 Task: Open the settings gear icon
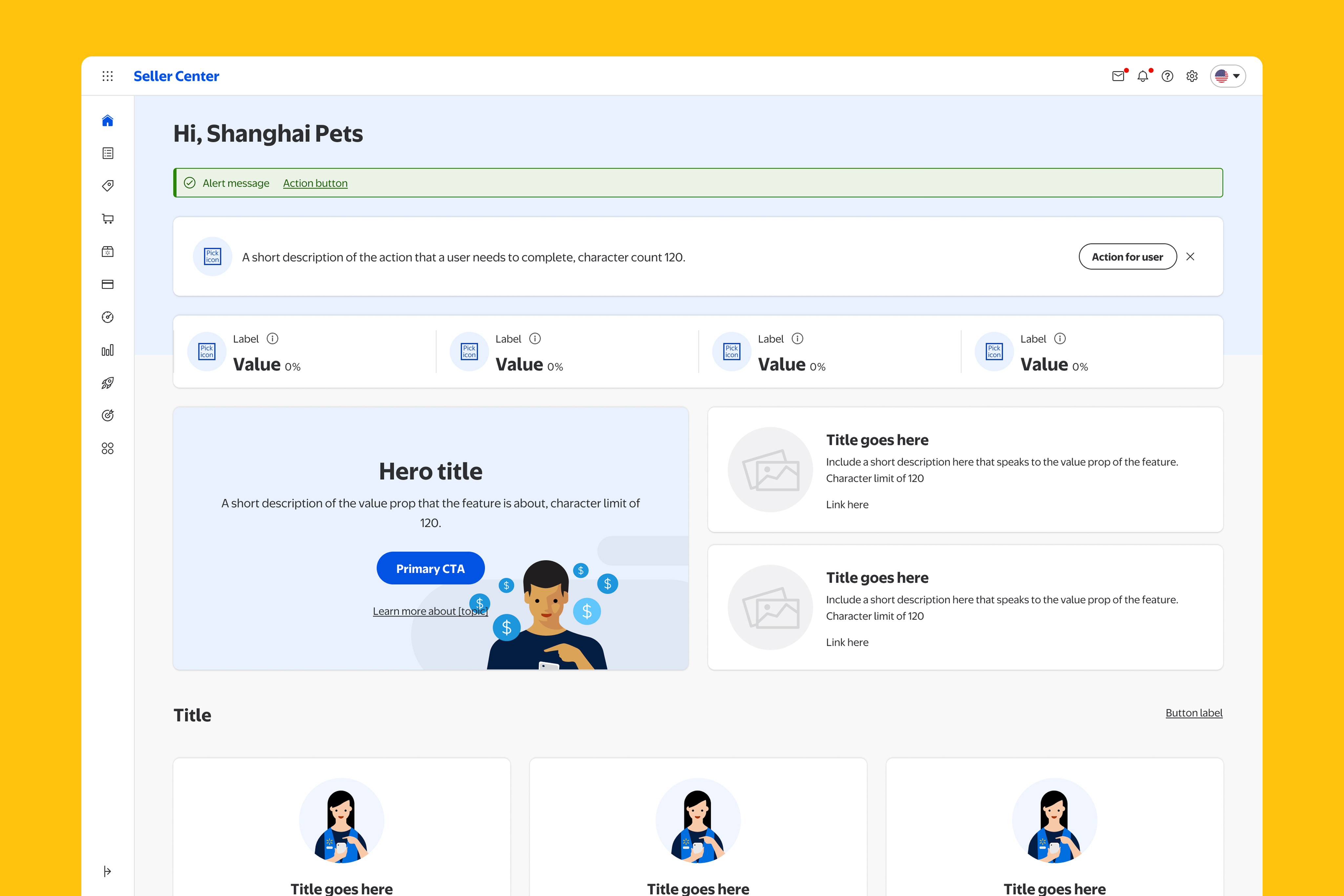(1192, 76)
